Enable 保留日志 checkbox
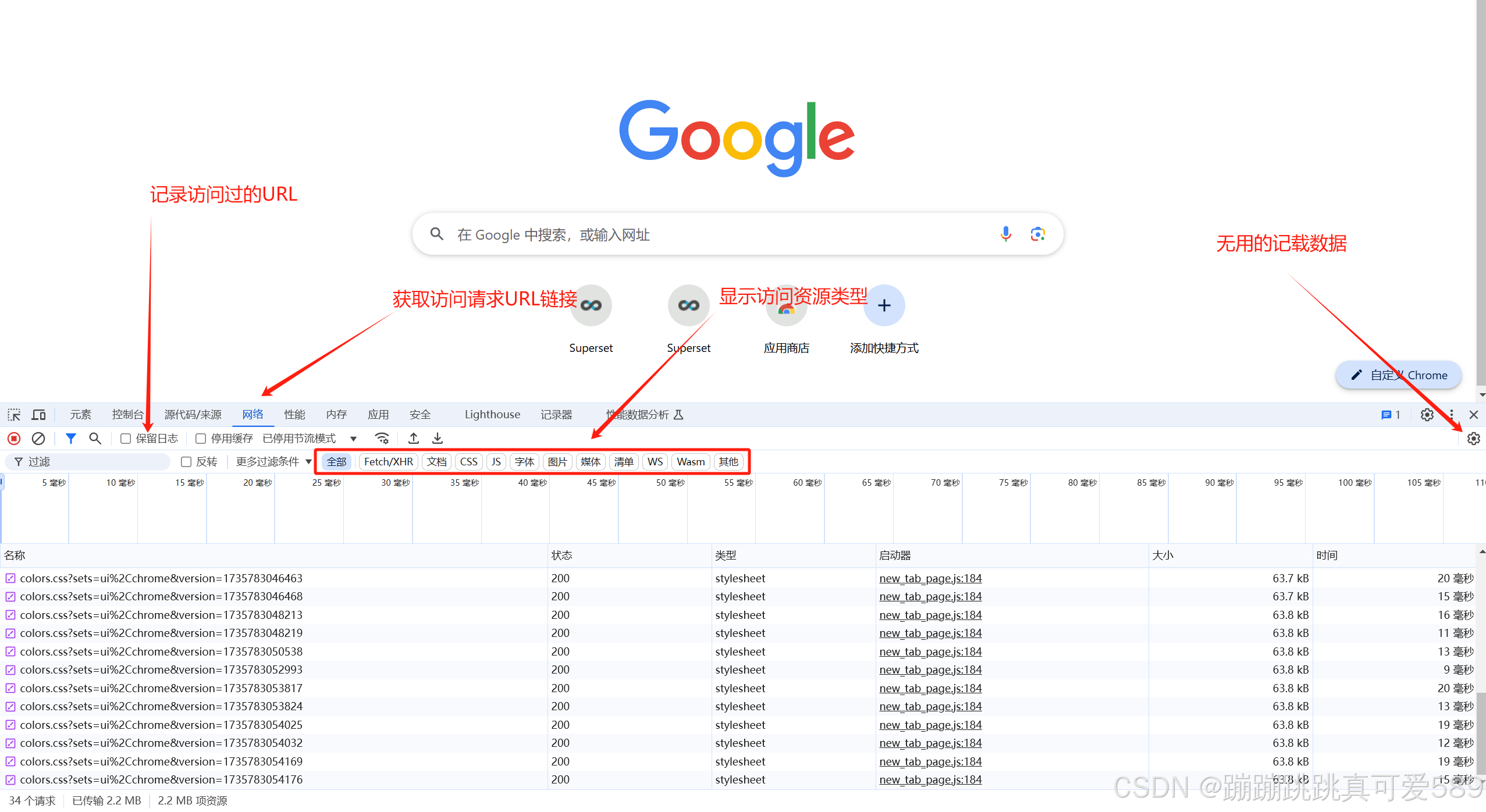1486x812 pixels. (125, 439)
